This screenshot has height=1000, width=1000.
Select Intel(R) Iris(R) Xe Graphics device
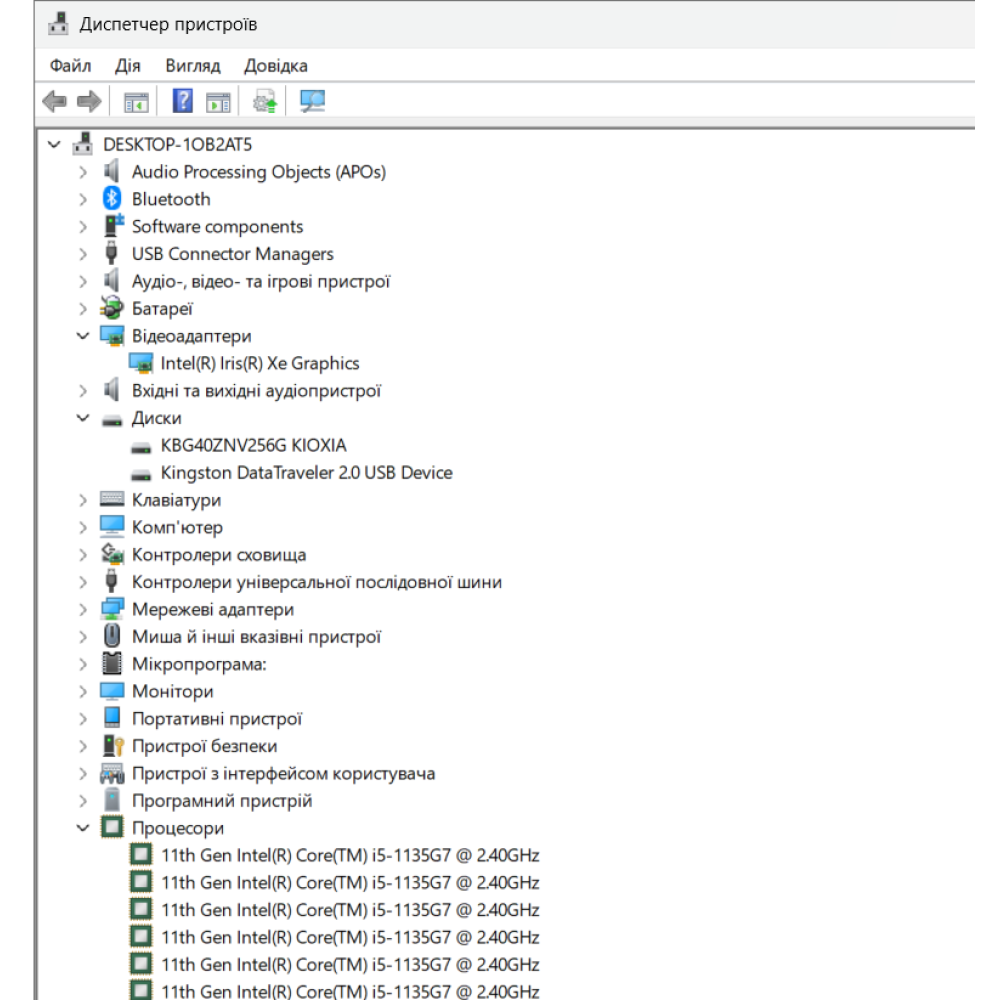[259, 364]
